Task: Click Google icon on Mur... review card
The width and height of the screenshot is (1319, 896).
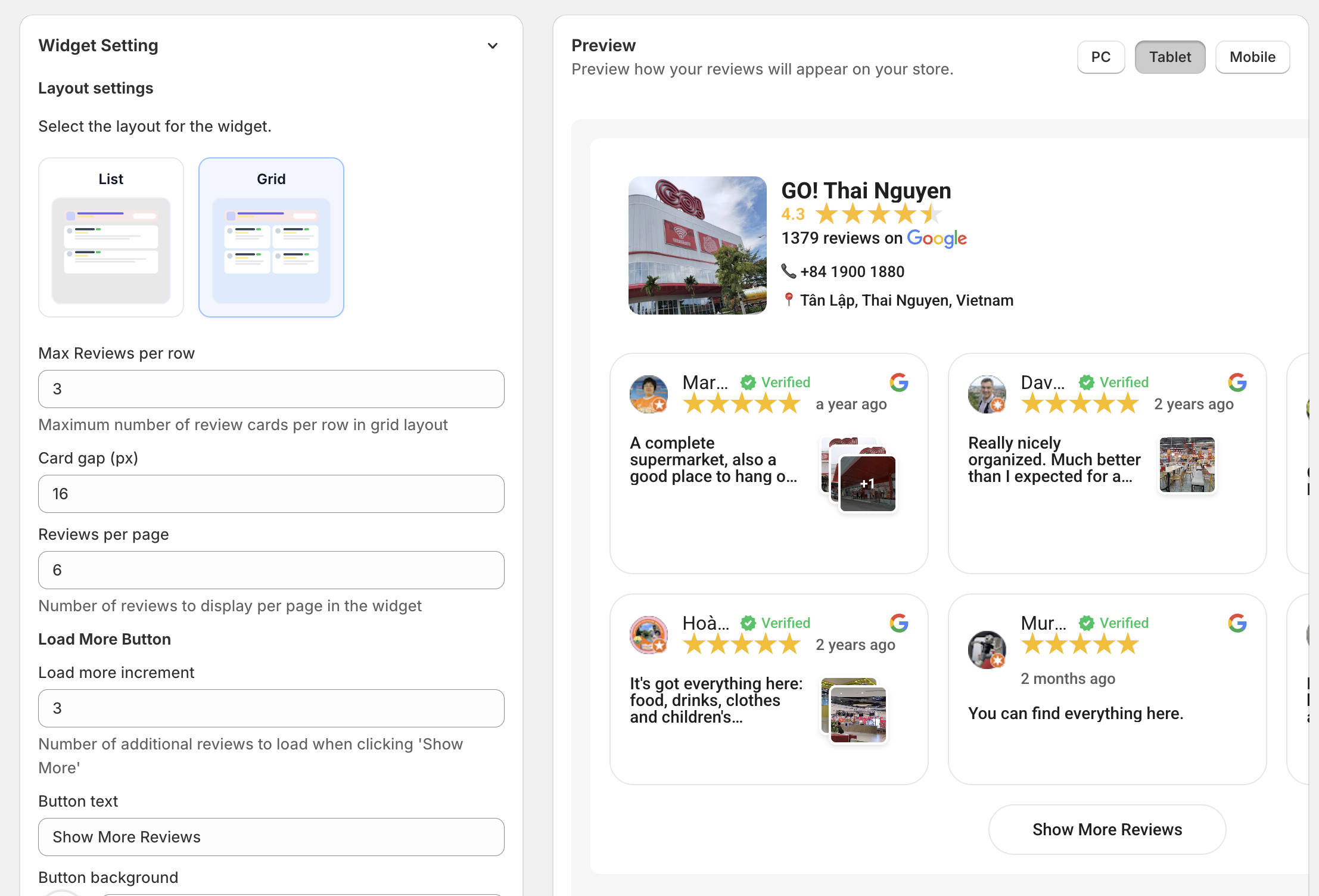Action: [x=1237, y=623]
